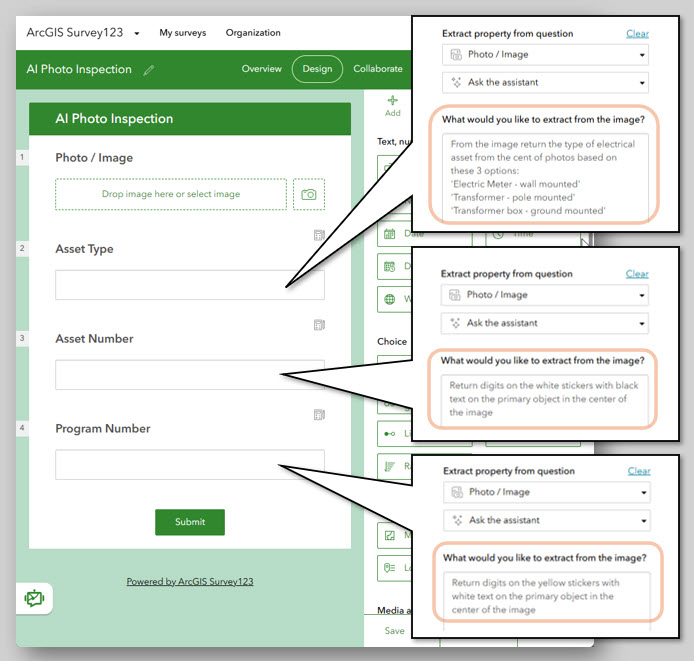Add the globe website question icon
Image resolution: width=694 pixels, height=661 pixels.
389,299
